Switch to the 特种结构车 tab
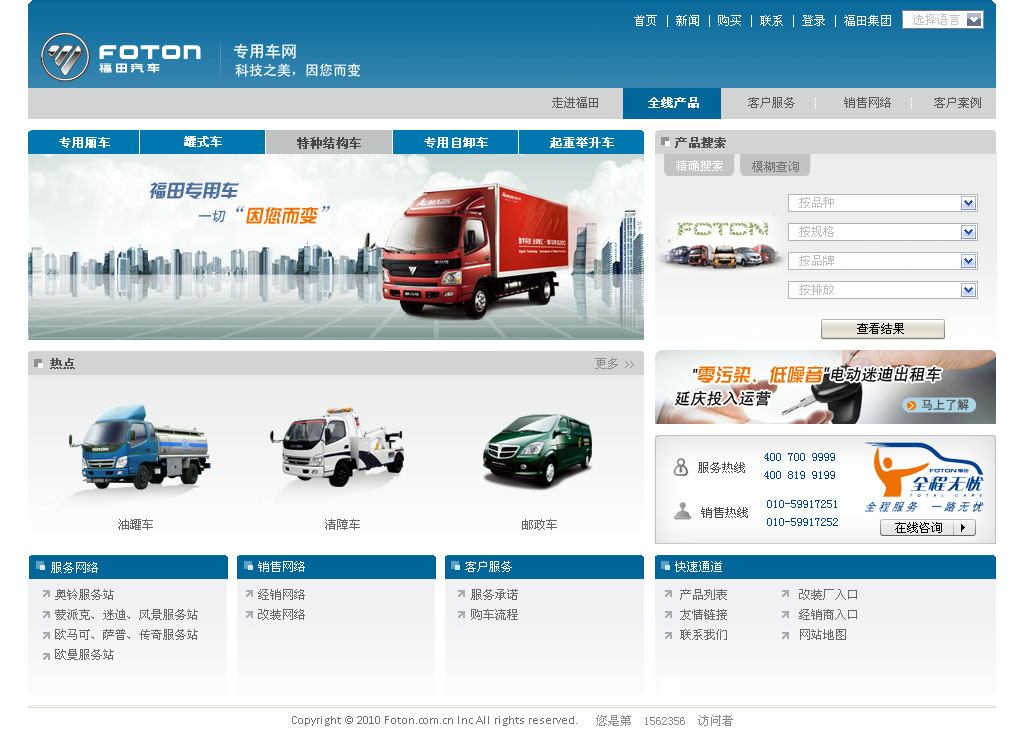Image resolution: width=1024 pixels, height=750 pixels. coord(328,142)
